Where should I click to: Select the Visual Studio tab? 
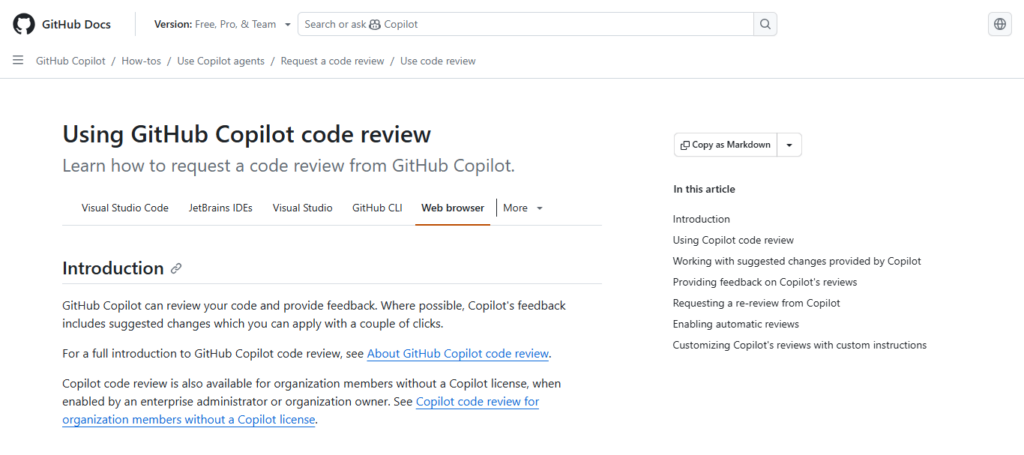tap(302, 208)
